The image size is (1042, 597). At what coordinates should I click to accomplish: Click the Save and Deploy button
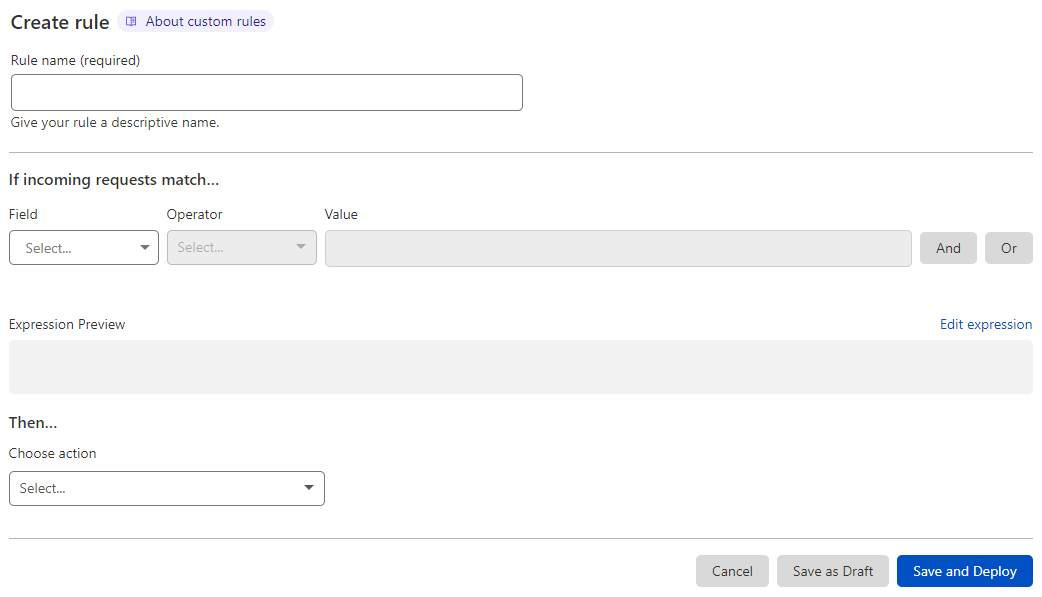964,571
